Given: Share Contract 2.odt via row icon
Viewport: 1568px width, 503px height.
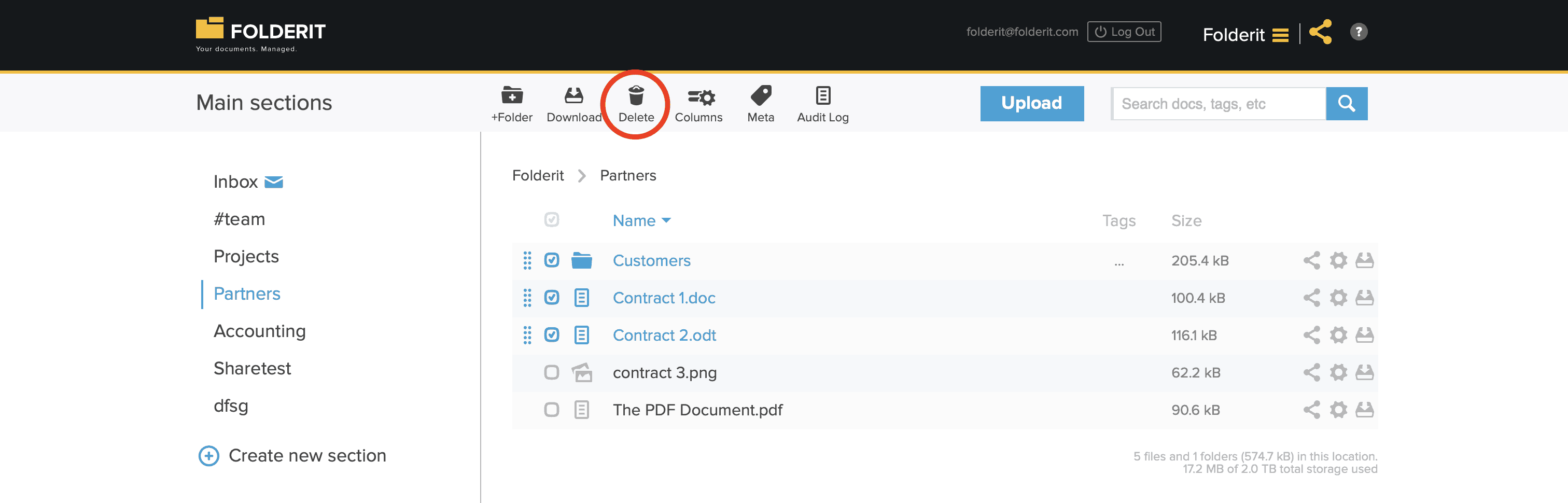Looking at the screenshot, I should point(1311,335).
